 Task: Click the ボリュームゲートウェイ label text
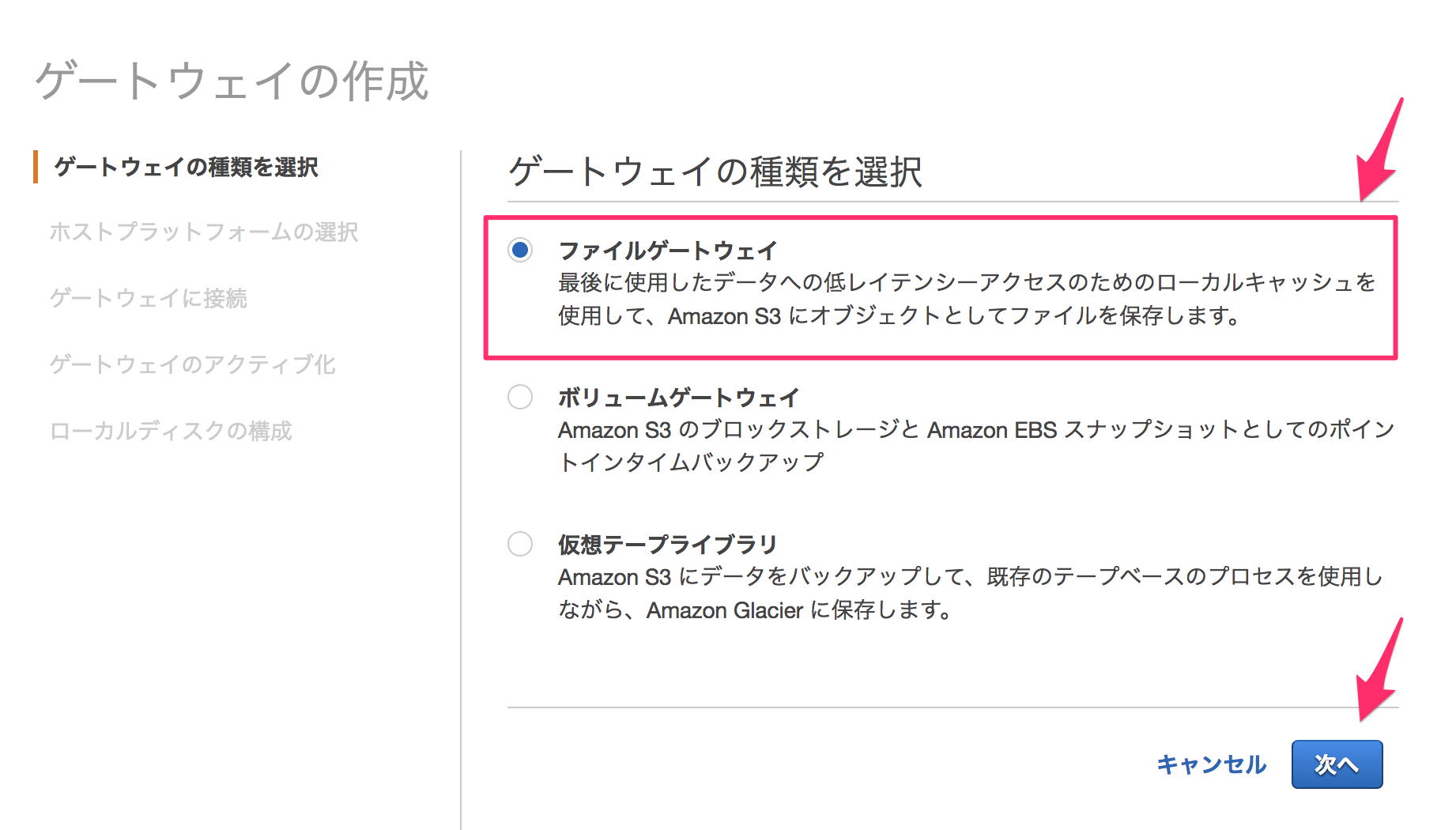pyautogui.click(x=678, y=397)
